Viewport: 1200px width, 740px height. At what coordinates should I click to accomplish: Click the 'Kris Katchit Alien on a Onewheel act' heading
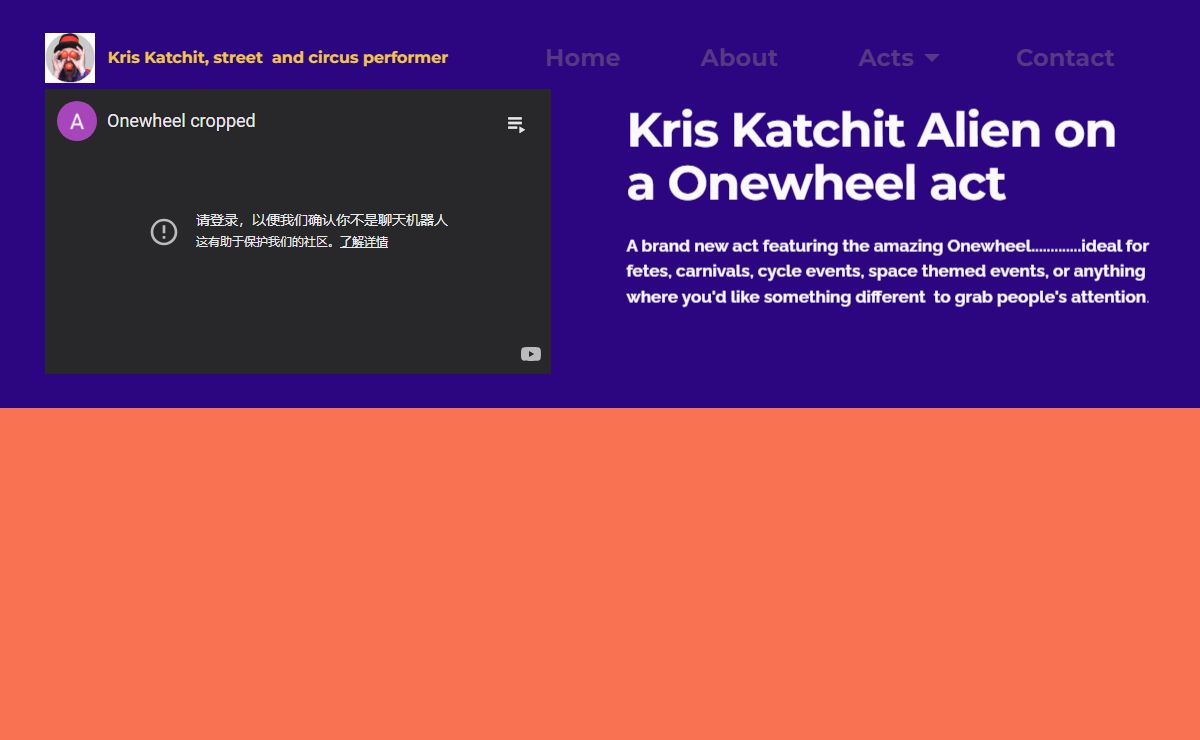pos(872,157)
